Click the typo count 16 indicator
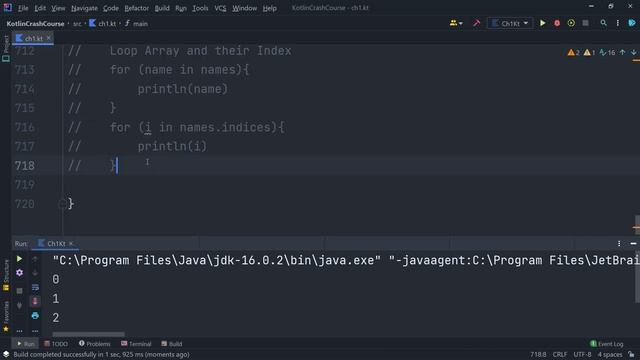This screenshot has height=360, width=640. [607, 52]
